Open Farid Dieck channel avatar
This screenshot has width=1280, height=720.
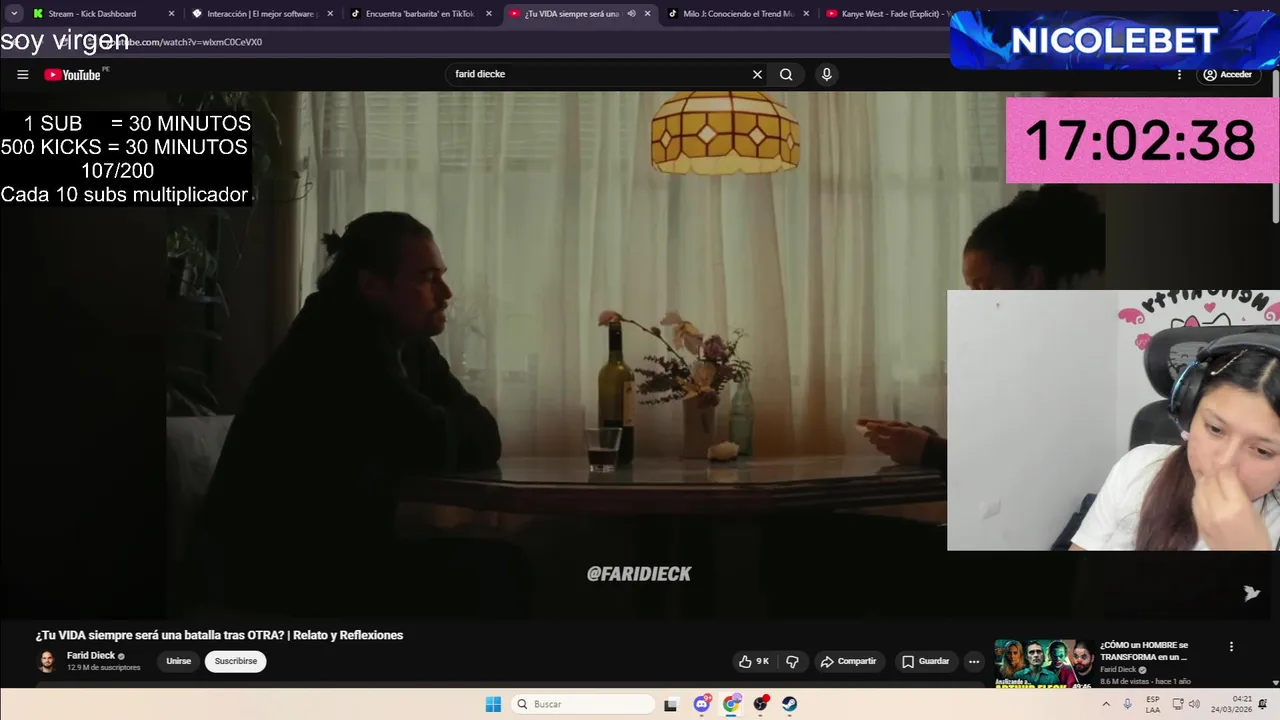click(47, 661)
